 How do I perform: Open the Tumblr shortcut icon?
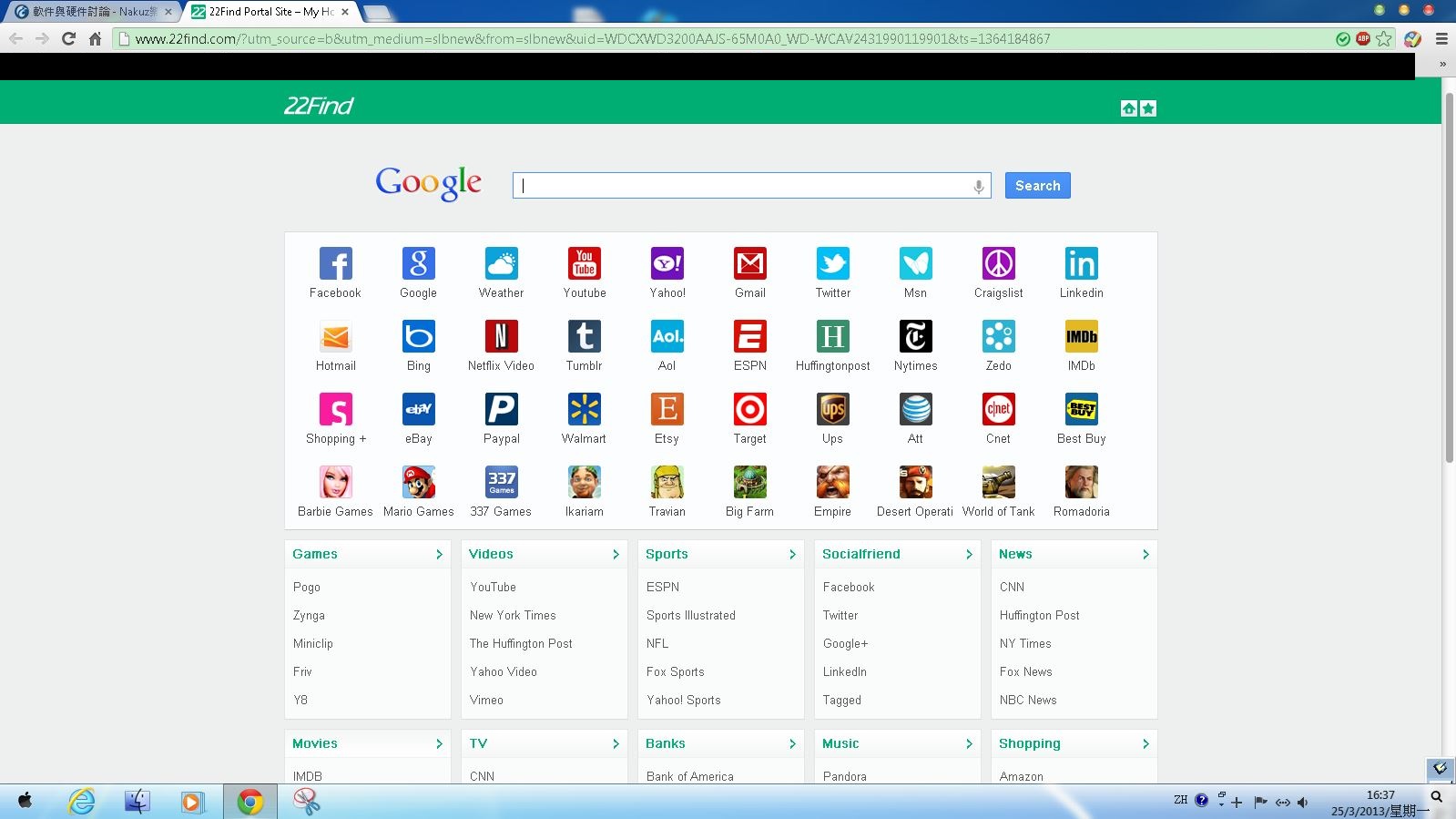[584, 337]
